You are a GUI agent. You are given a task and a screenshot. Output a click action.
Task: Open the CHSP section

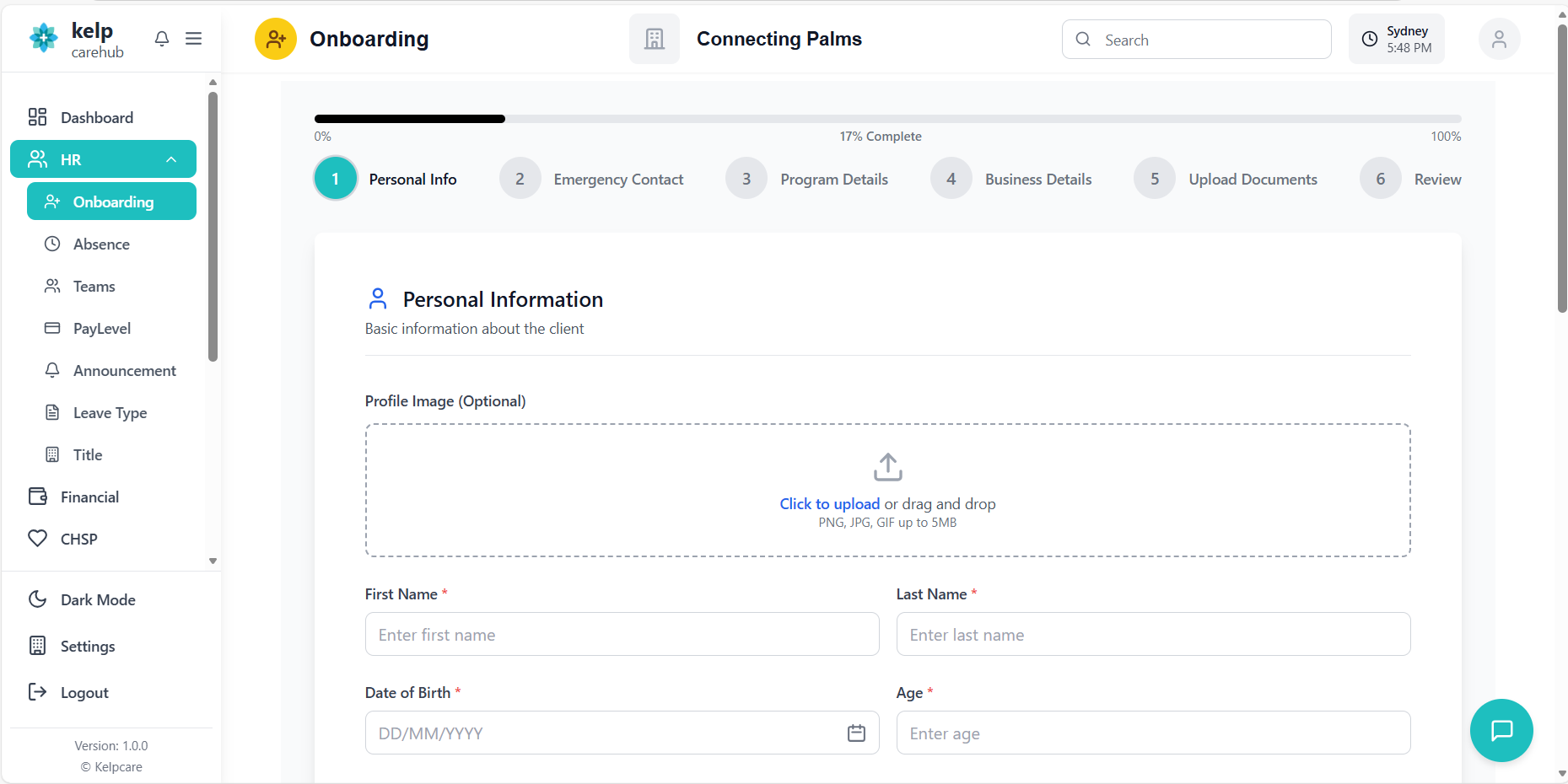78,539
